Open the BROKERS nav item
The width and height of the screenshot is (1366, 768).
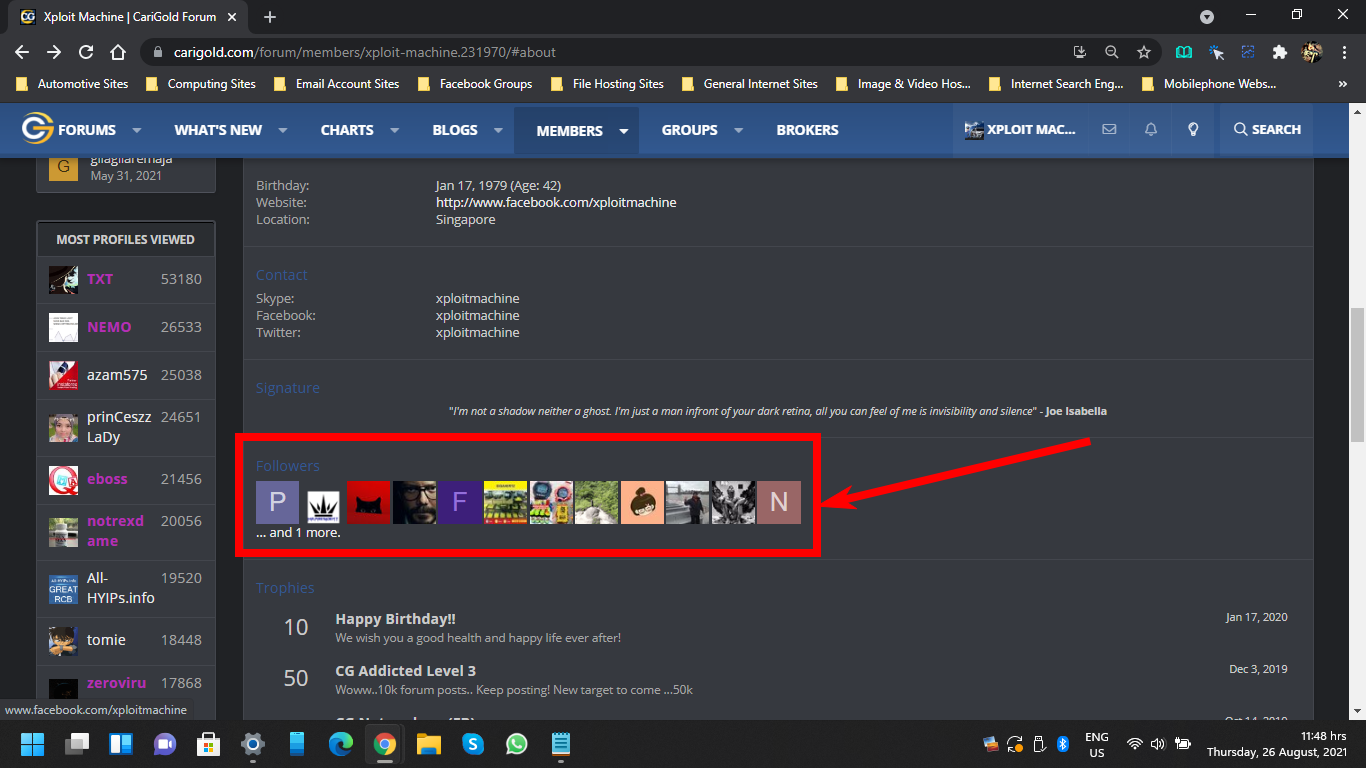[807, 130]
